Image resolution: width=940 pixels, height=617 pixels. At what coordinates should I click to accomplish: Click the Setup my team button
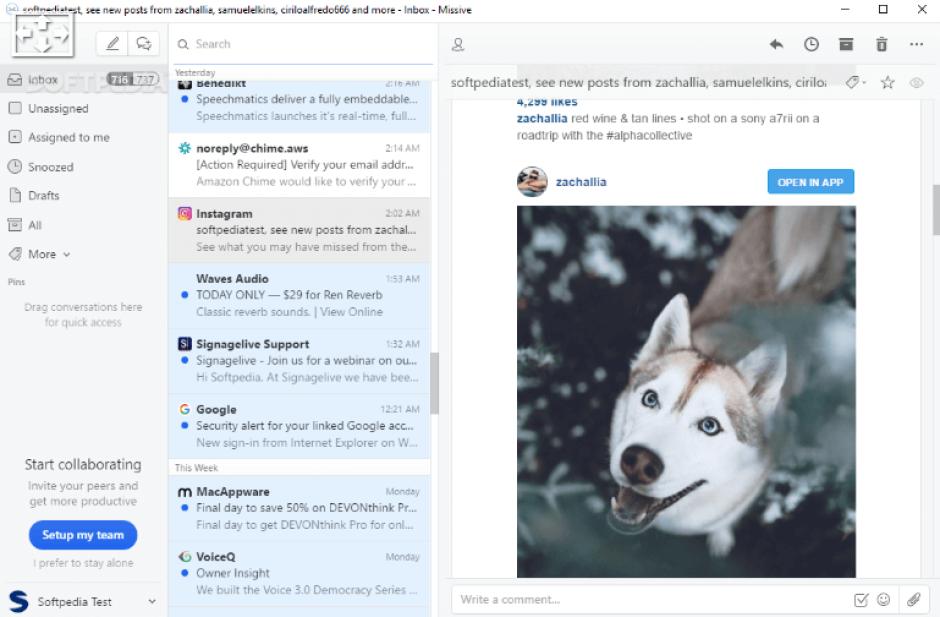point(83,535)
